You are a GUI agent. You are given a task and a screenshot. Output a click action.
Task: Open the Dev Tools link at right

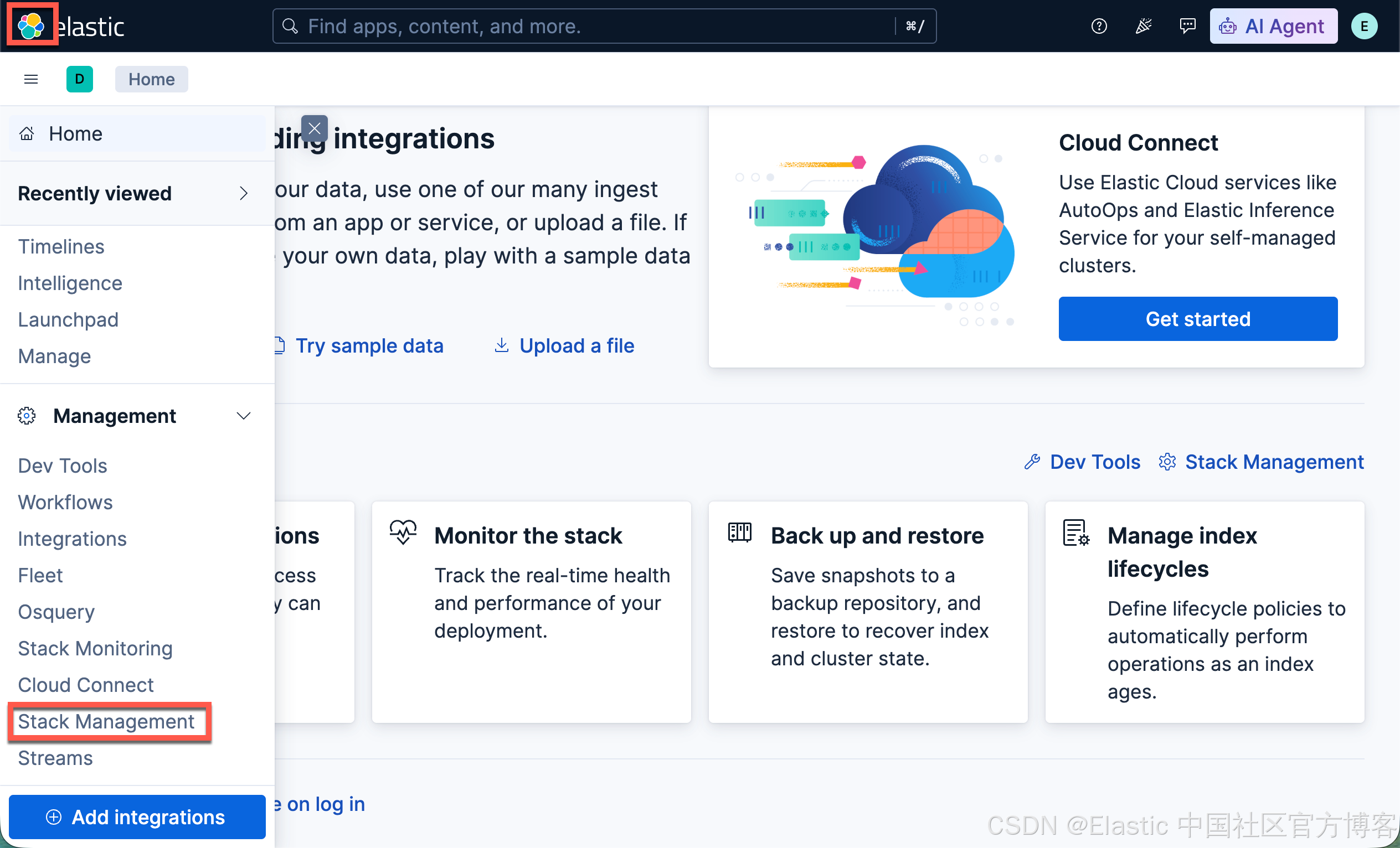click(x=1095, y=462)
